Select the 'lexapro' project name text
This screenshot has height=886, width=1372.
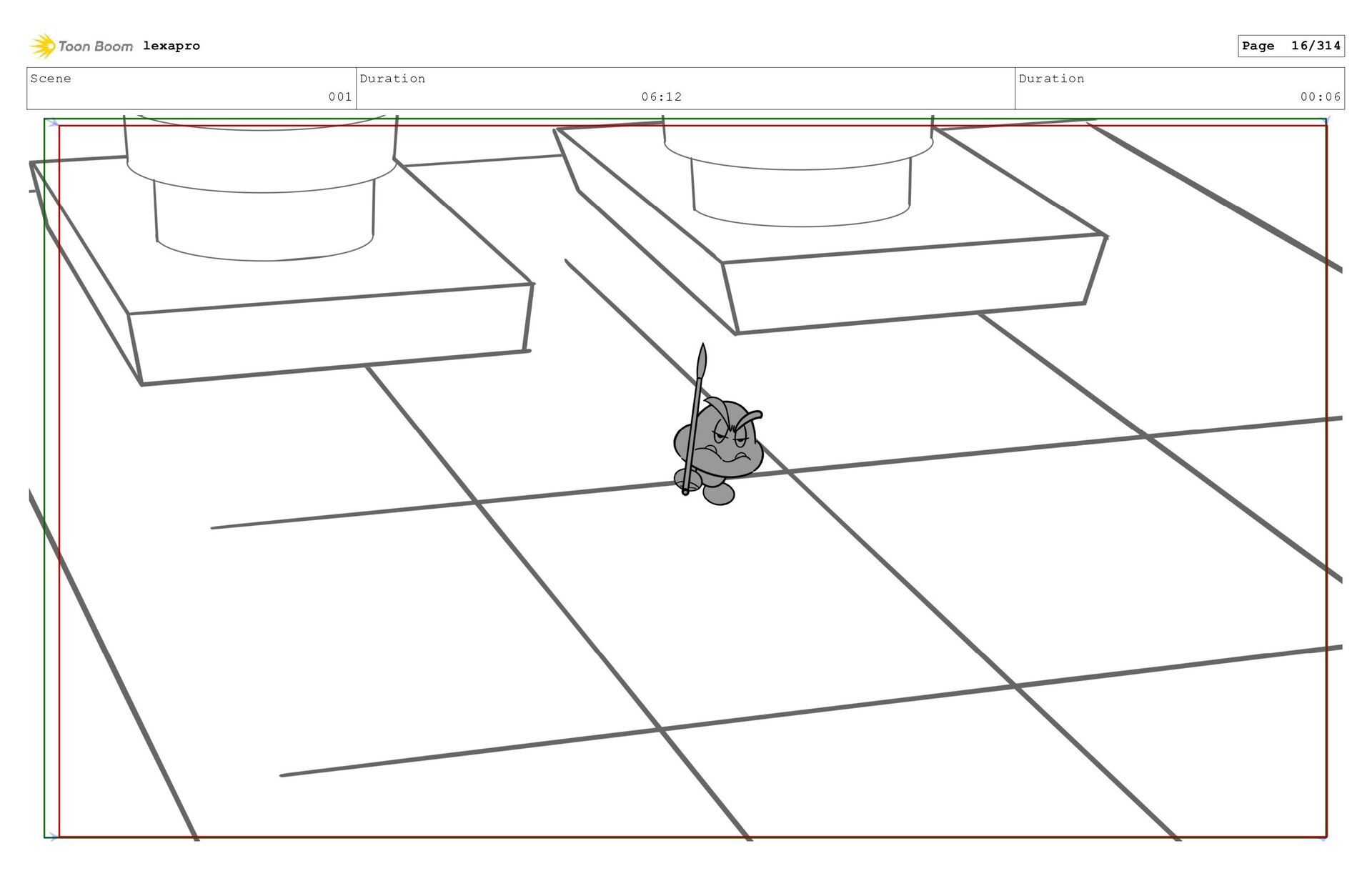171,46
